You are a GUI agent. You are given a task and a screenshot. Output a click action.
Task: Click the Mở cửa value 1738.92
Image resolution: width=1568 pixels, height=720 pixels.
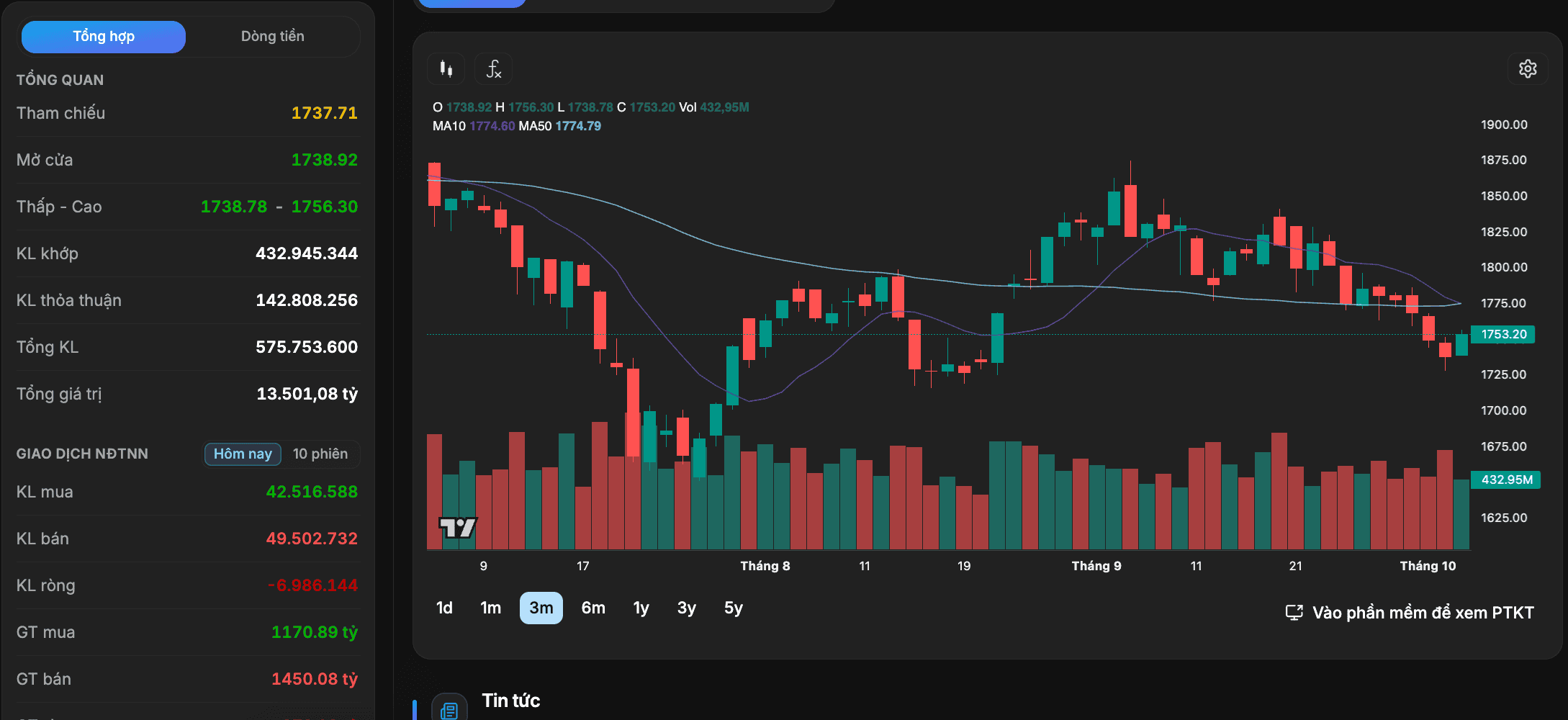click(324, 160)
